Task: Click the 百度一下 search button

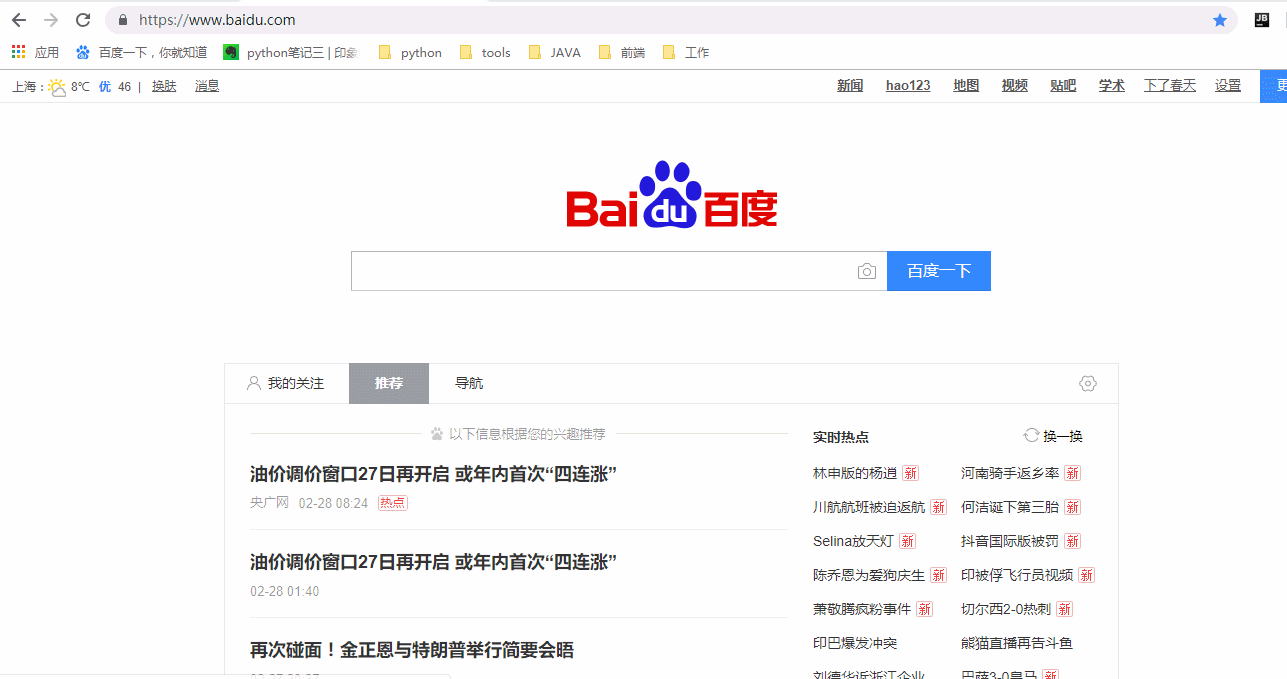Action: (x=939, y=271)
